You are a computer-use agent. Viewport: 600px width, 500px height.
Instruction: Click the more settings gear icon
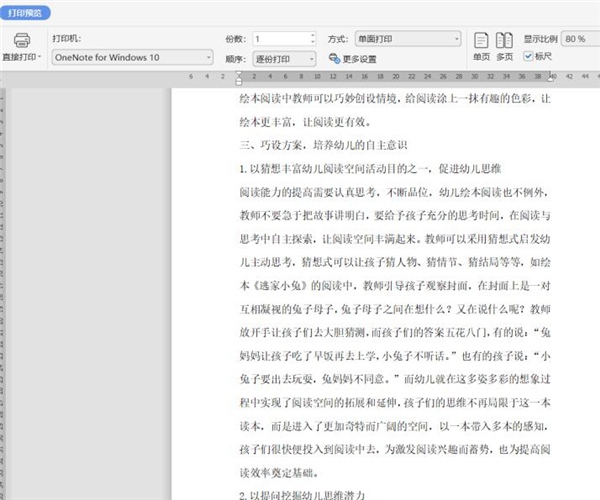pos(335,58)
